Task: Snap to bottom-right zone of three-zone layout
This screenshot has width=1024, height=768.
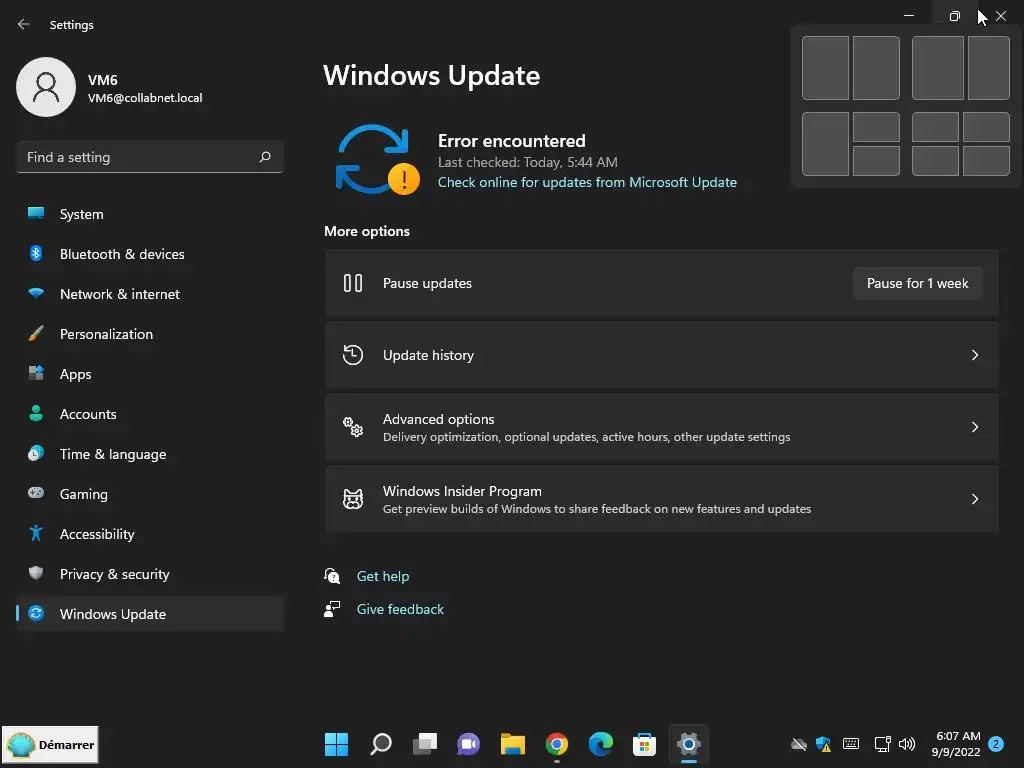Action: pyautogui.click(x=876, y=161)
